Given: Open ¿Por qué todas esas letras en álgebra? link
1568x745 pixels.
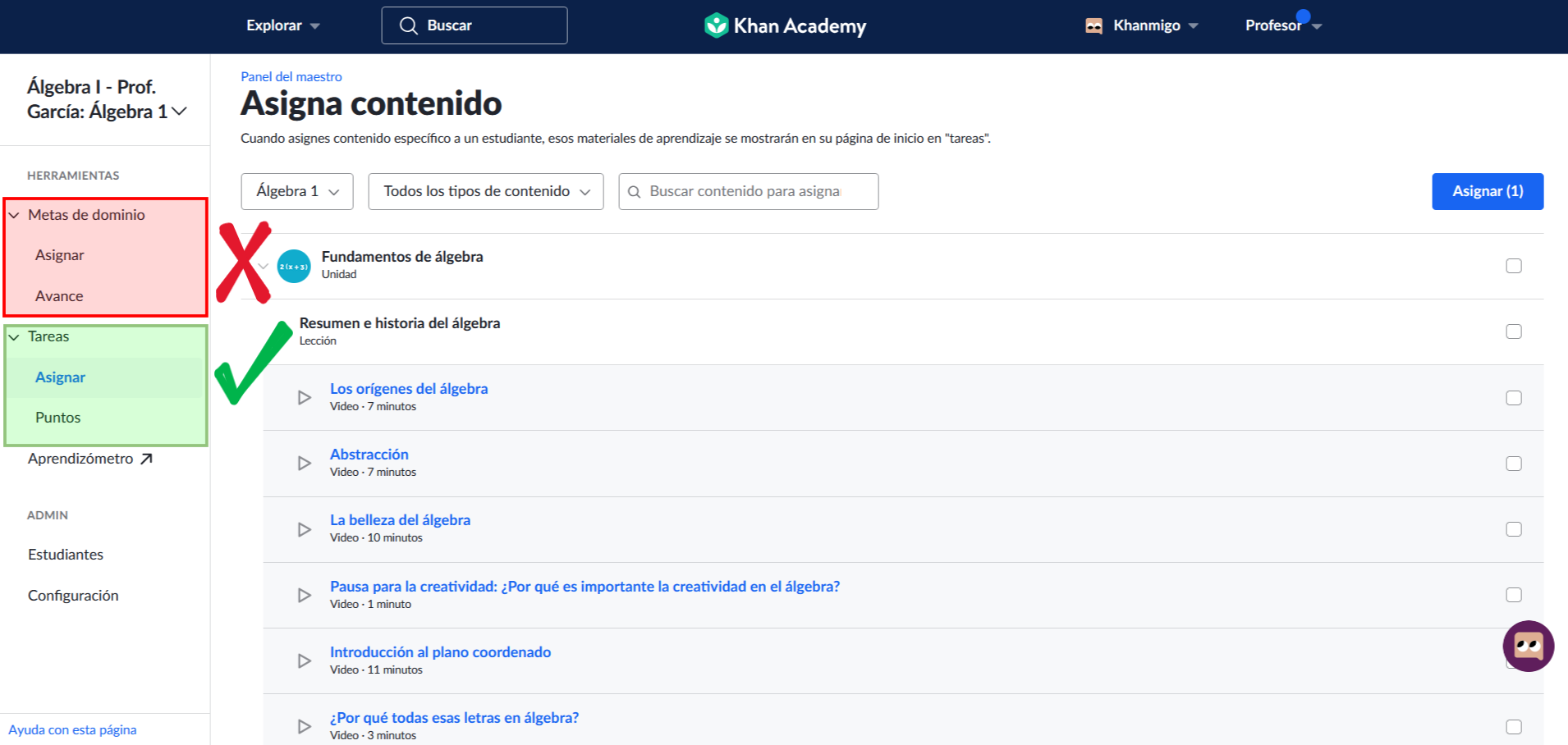Looking at the screenshot, I should click(x=454, y=718).
